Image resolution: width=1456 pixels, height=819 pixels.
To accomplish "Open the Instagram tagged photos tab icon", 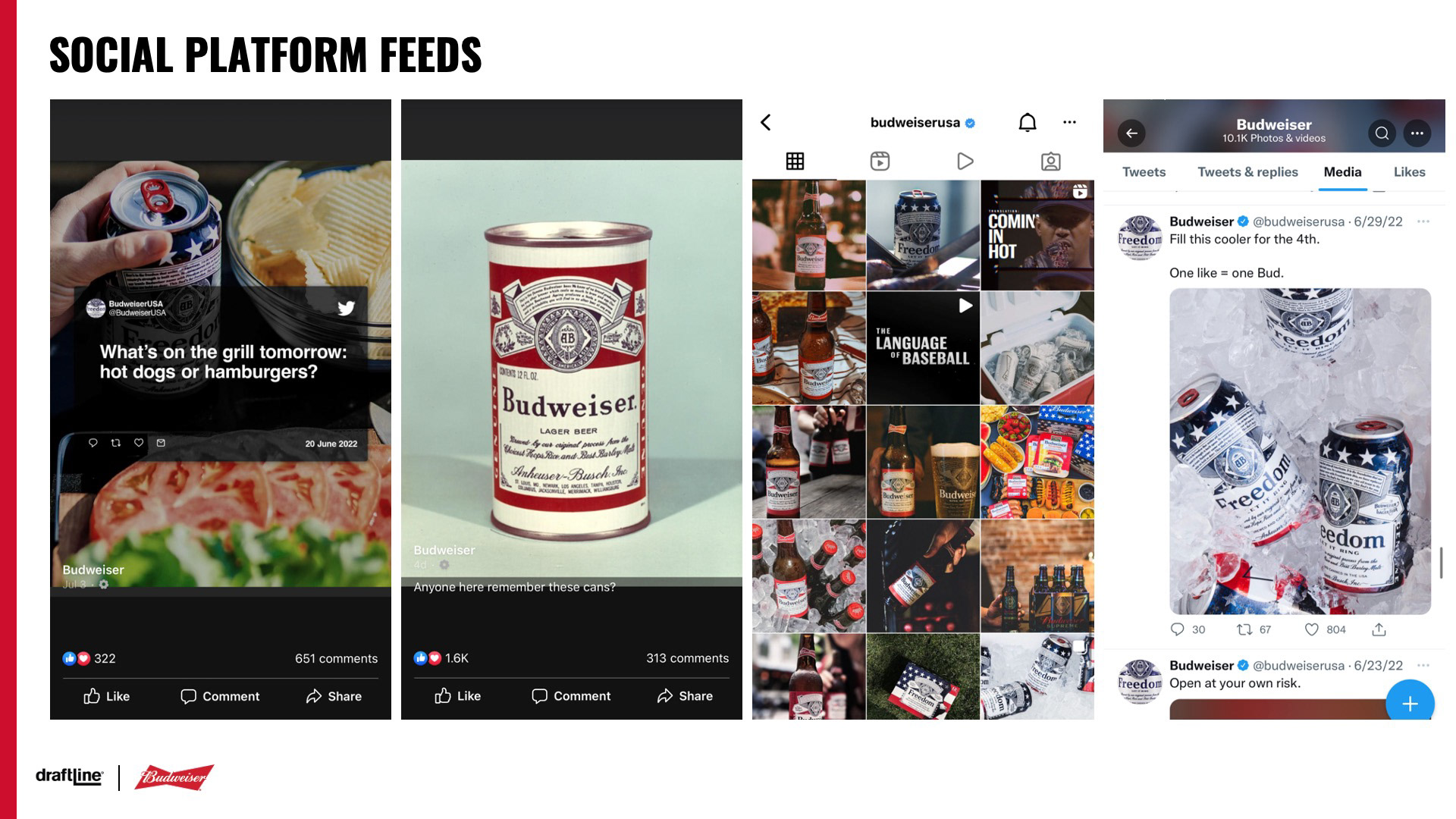I will click(1050, 161).
